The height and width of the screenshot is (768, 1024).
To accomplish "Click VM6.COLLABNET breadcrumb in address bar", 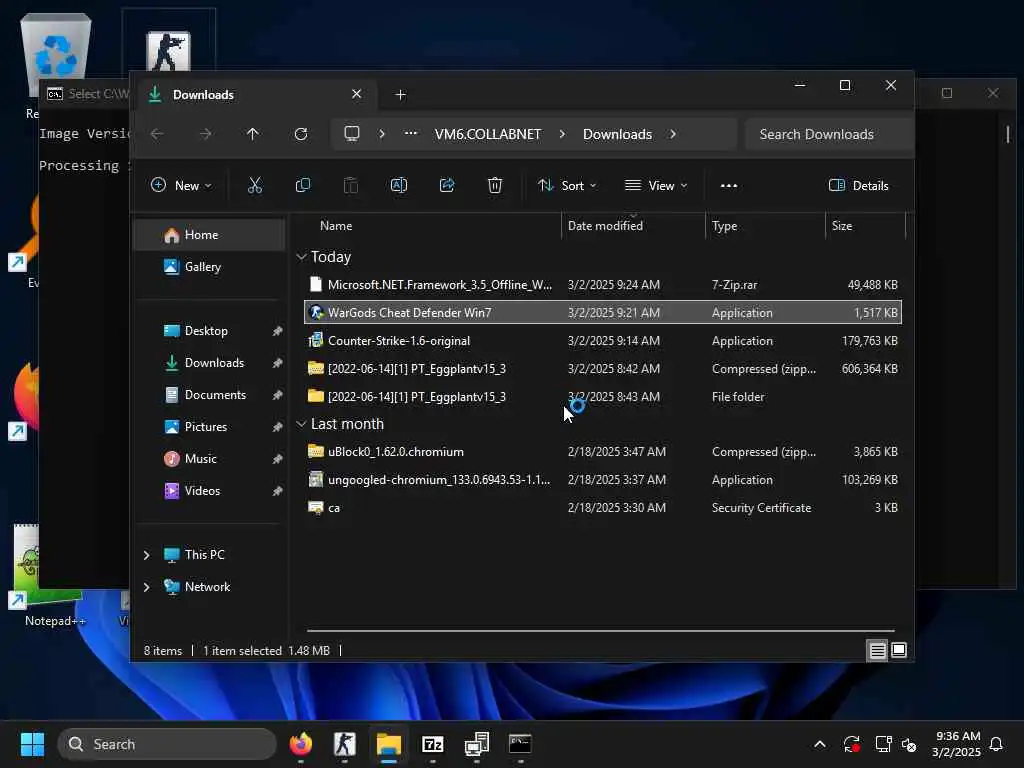I will click(x=488, y=134).
